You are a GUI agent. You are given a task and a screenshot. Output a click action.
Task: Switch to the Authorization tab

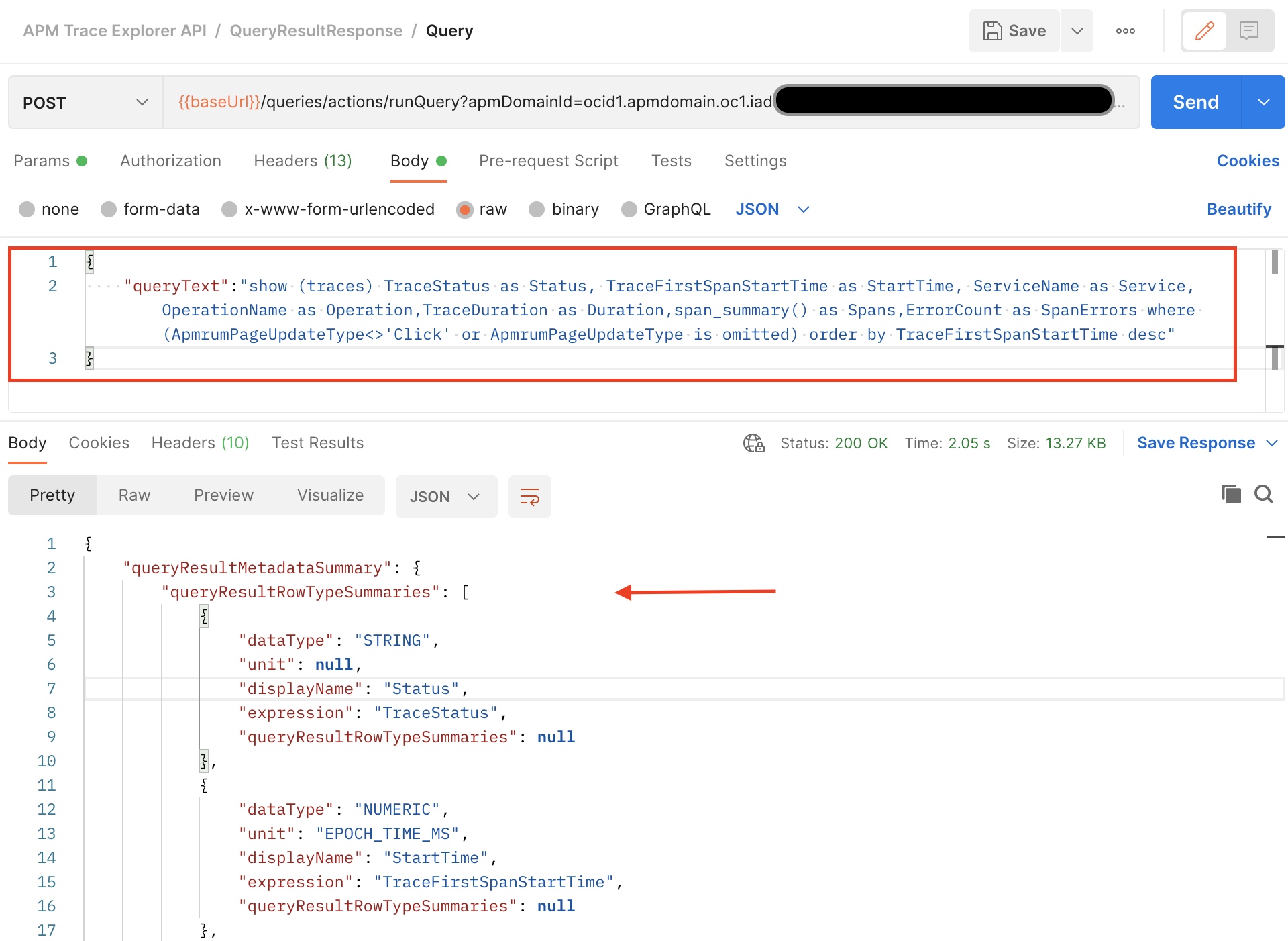click(170, 161)
